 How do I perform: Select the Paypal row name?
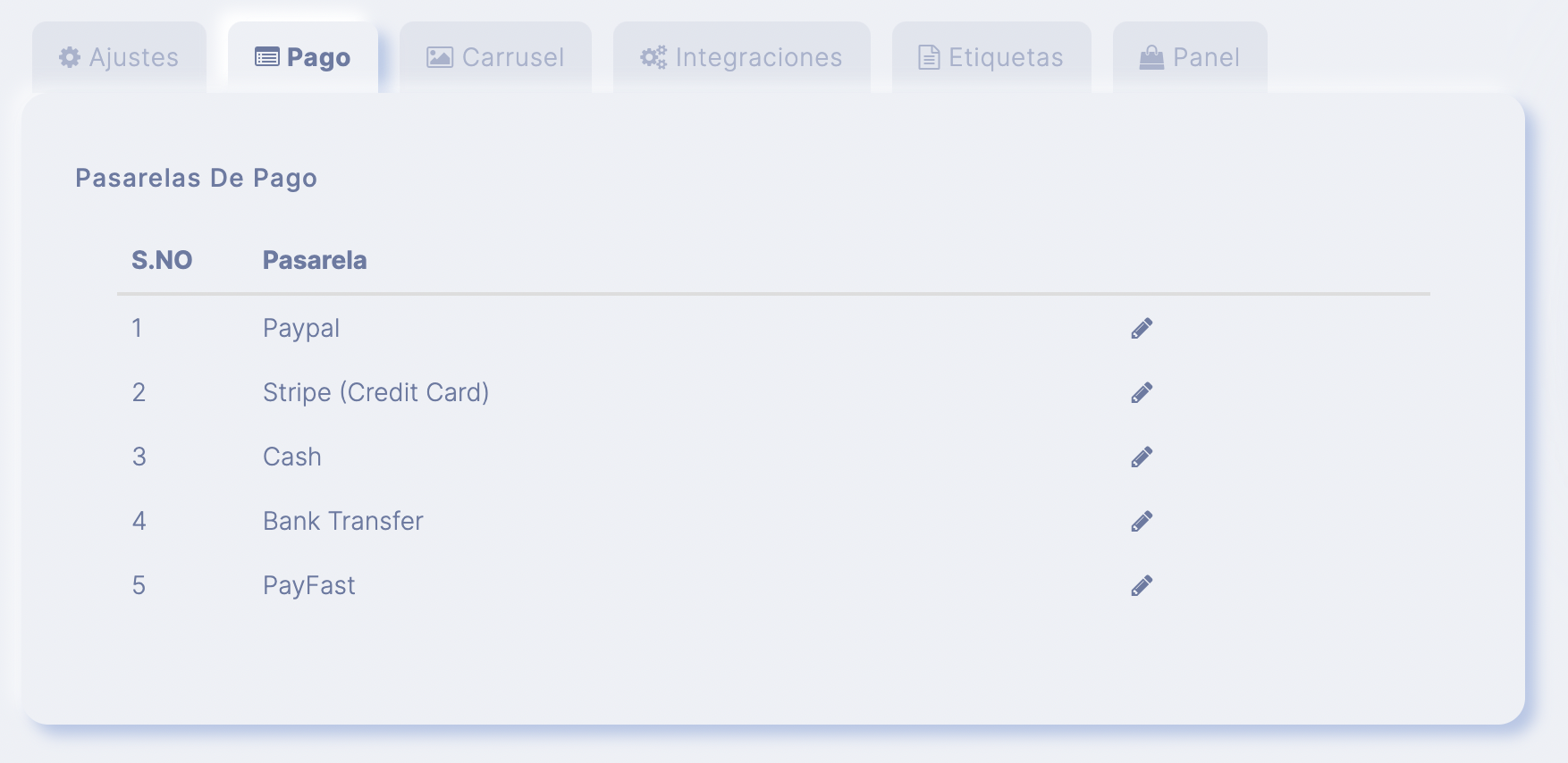coord(301,329)
